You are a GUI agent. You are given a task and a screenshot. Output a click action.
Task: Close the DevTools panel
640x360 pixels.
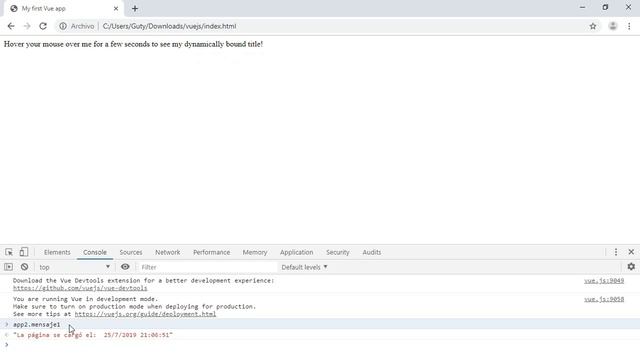tap(631, 252)
